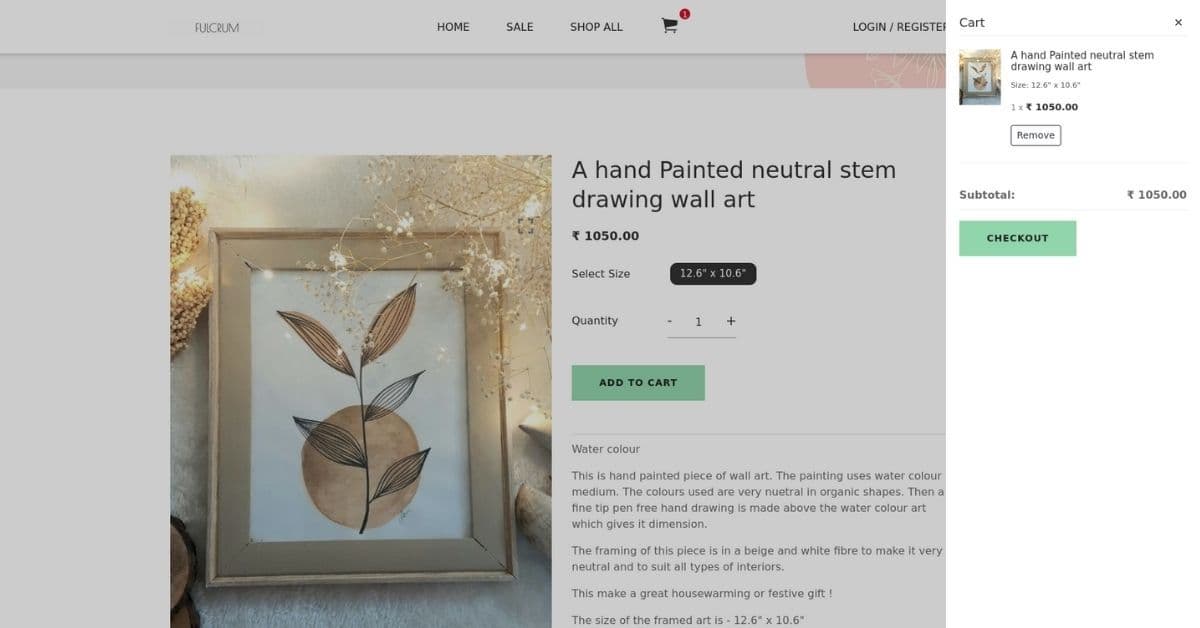Select the 12.6" x 10.6" size option

point(713,274)
